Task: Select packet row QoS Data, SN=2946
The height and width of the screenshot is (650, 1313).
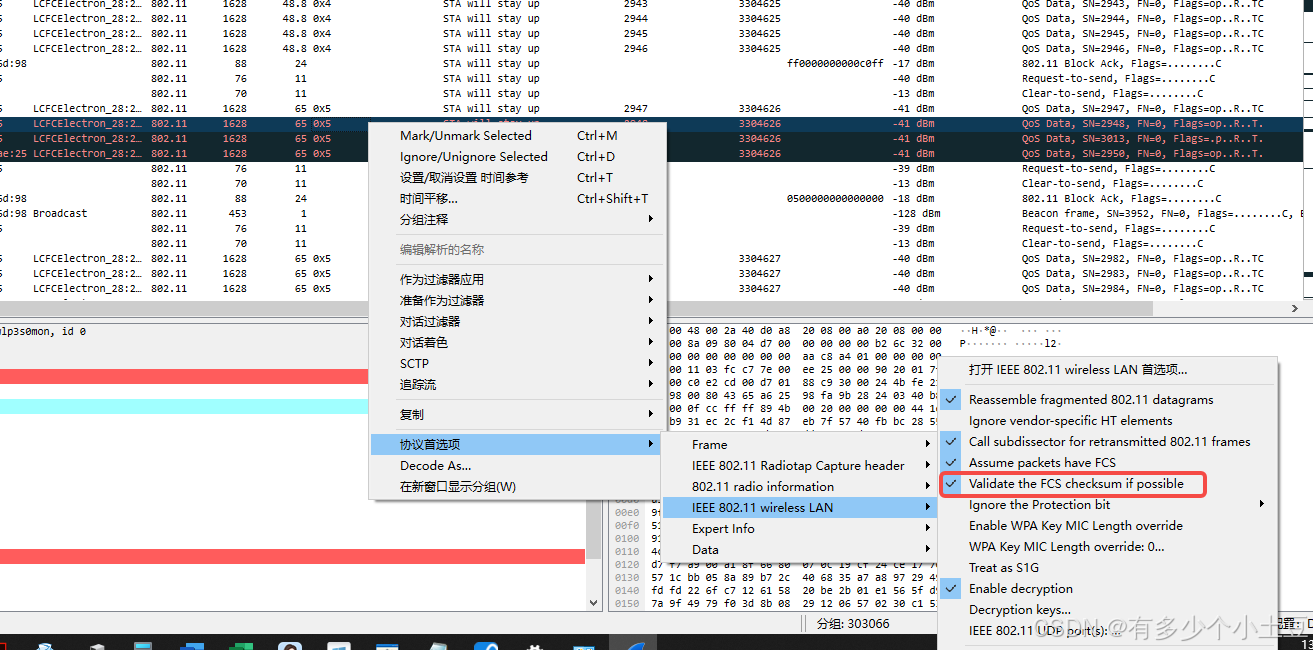Action: [x=652, y=49]
